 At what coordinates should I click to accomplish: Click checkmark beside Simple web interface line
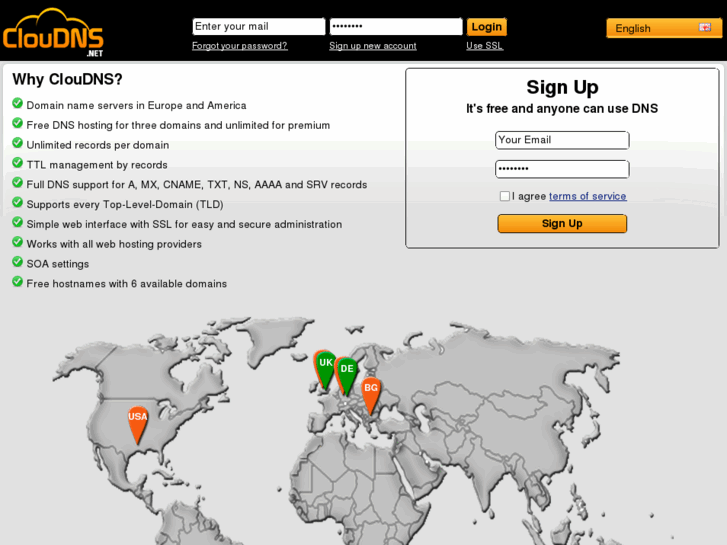tap(18, 222)
